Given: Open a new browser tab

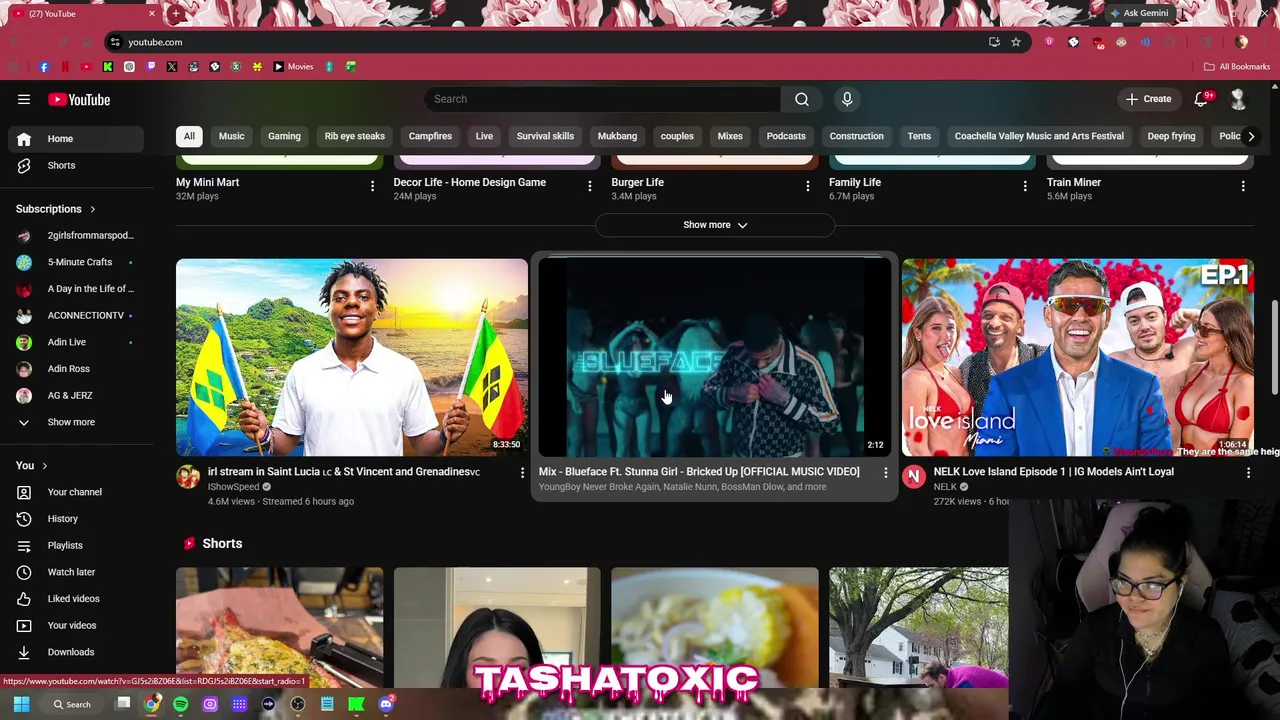Looking at the screenshot, I should pyautogui.click(x=175, y=14).
